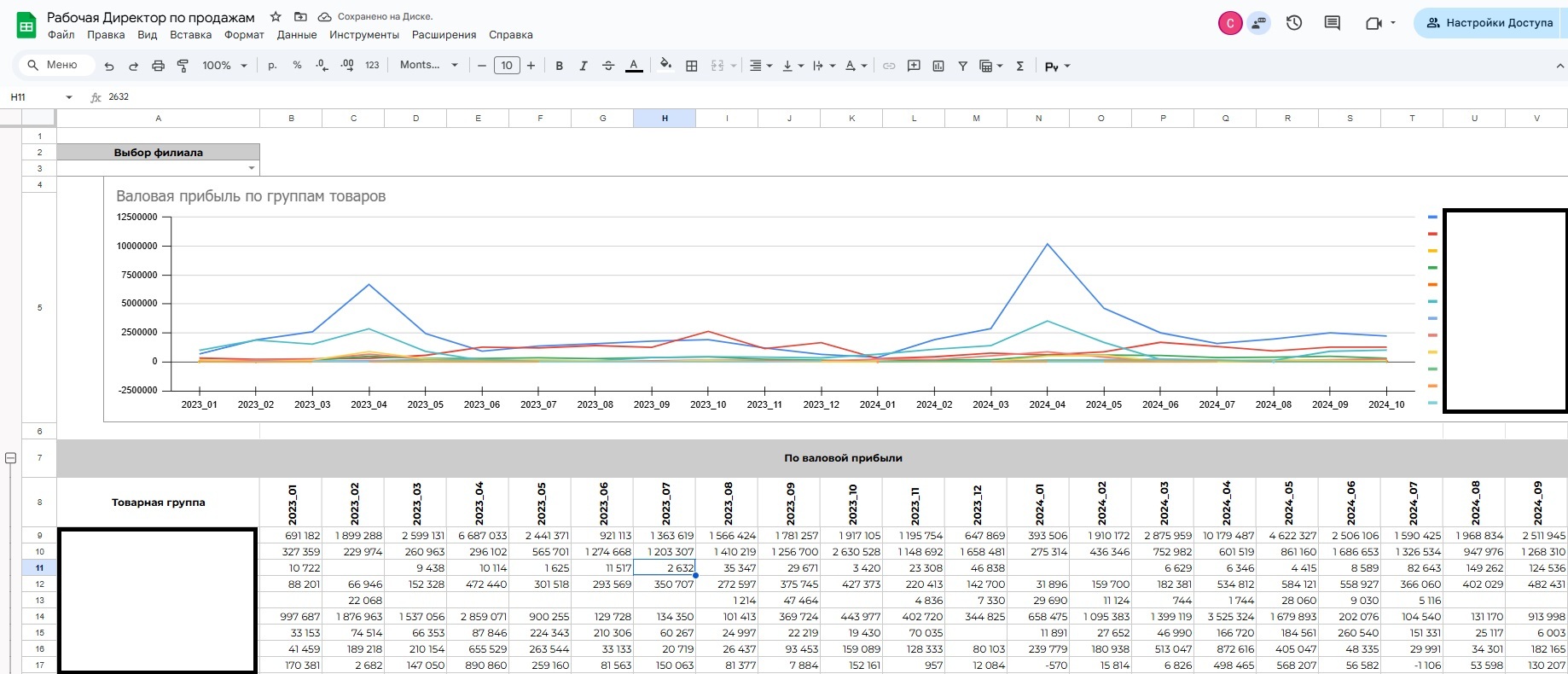Click the Настройки Доступа share button
The height and width of the screenshot is (674, 1568).
coord(1490,23)
